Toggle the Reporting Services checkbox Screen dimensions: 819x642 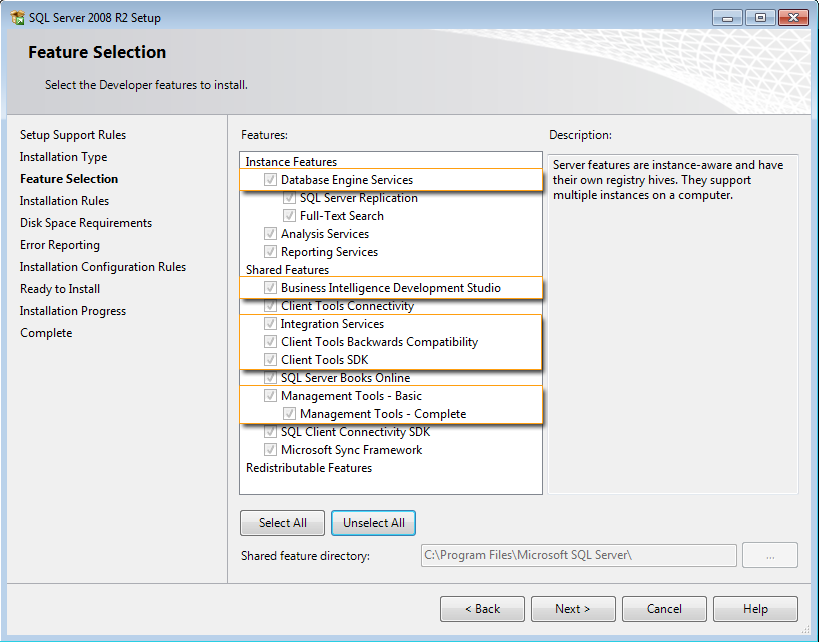point(270,252)
